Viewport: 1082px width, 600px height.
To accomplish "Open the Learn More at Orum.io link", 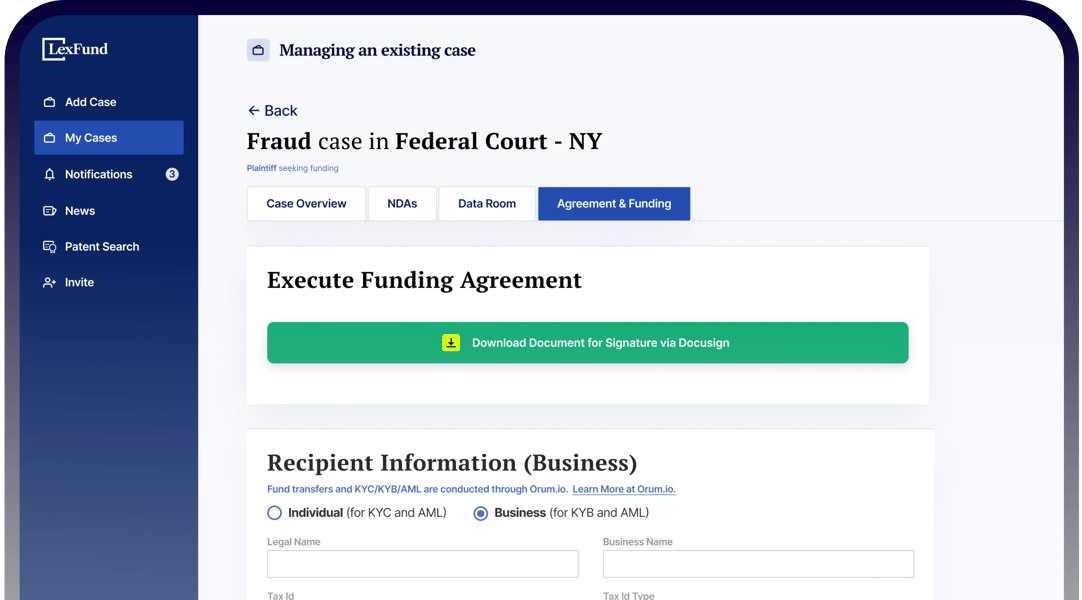I will point(624,490).
